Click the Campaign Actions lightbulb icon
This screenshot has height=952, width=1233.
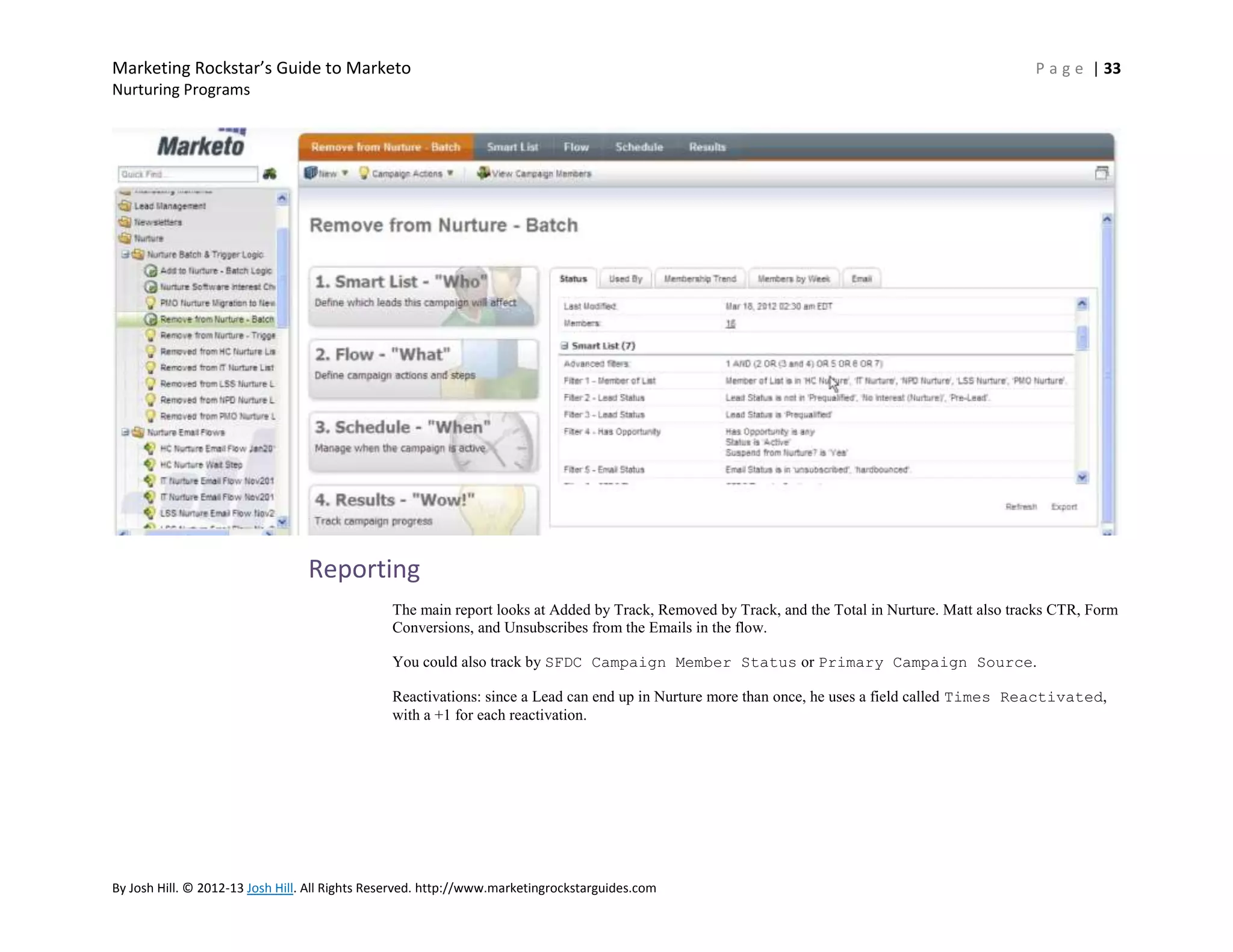pyautogui.click(x=364, y=173)
